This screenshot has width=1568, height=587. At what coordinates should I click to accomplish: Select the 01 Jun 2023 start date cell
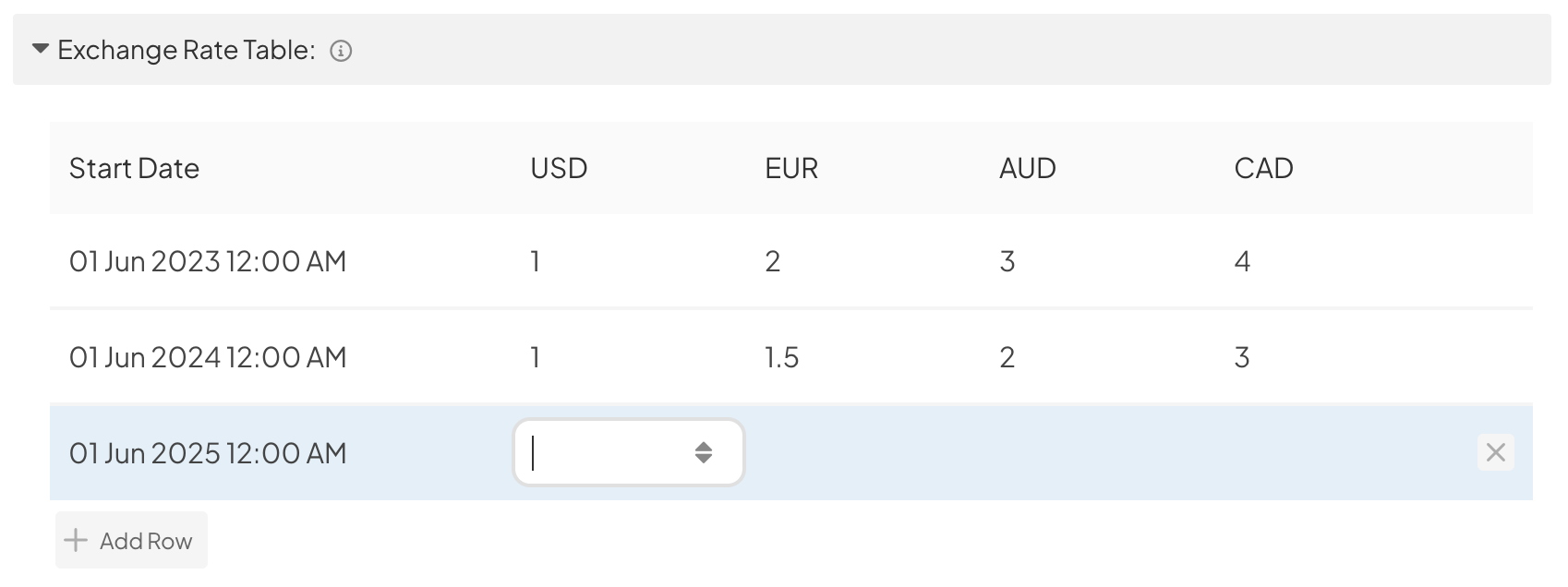[x=208, y=261]
